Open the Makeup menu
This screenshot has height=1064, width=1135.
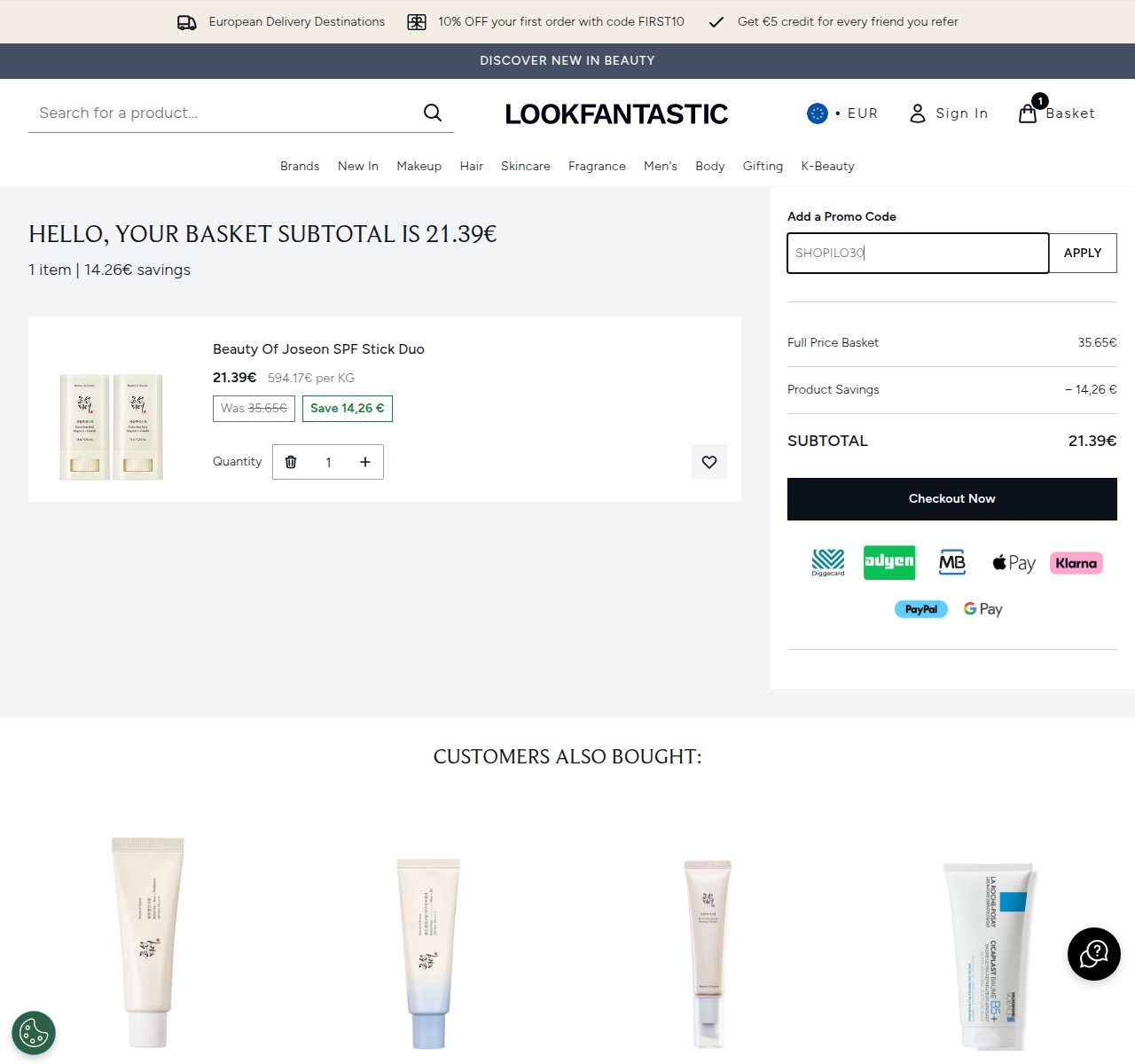coord(419,166)
